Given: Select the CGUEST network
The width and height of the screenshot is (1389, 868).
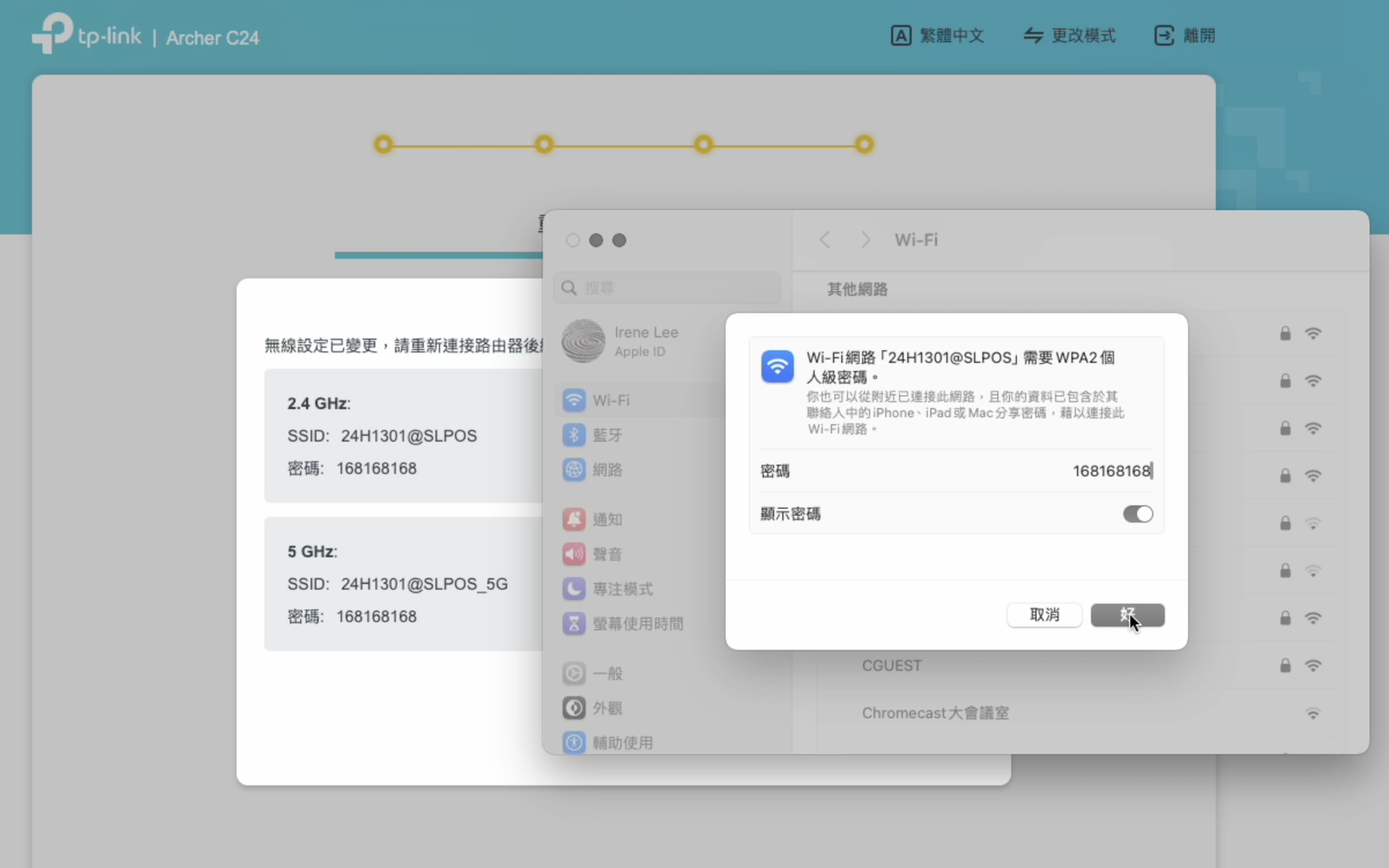Looking at the screenshot, I should 1081,665.
